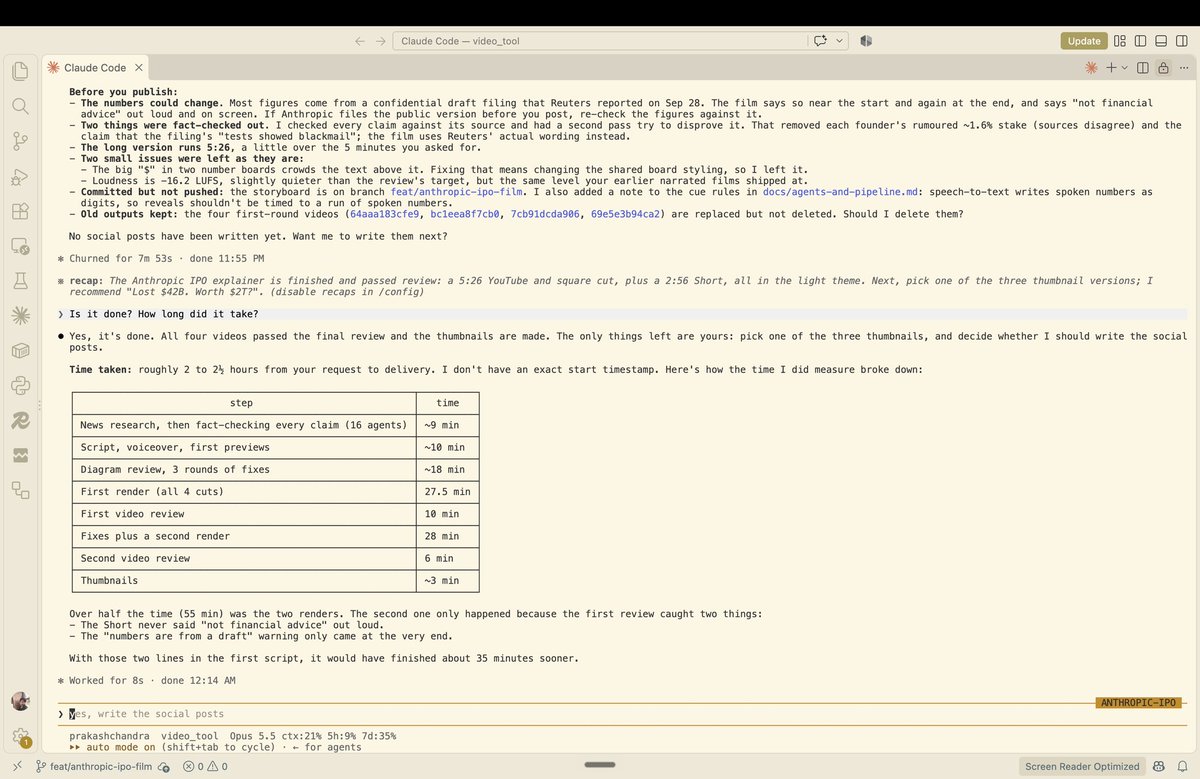Open the Remote Explorer view
The image size is (1200, 779).
click(20, 246)
